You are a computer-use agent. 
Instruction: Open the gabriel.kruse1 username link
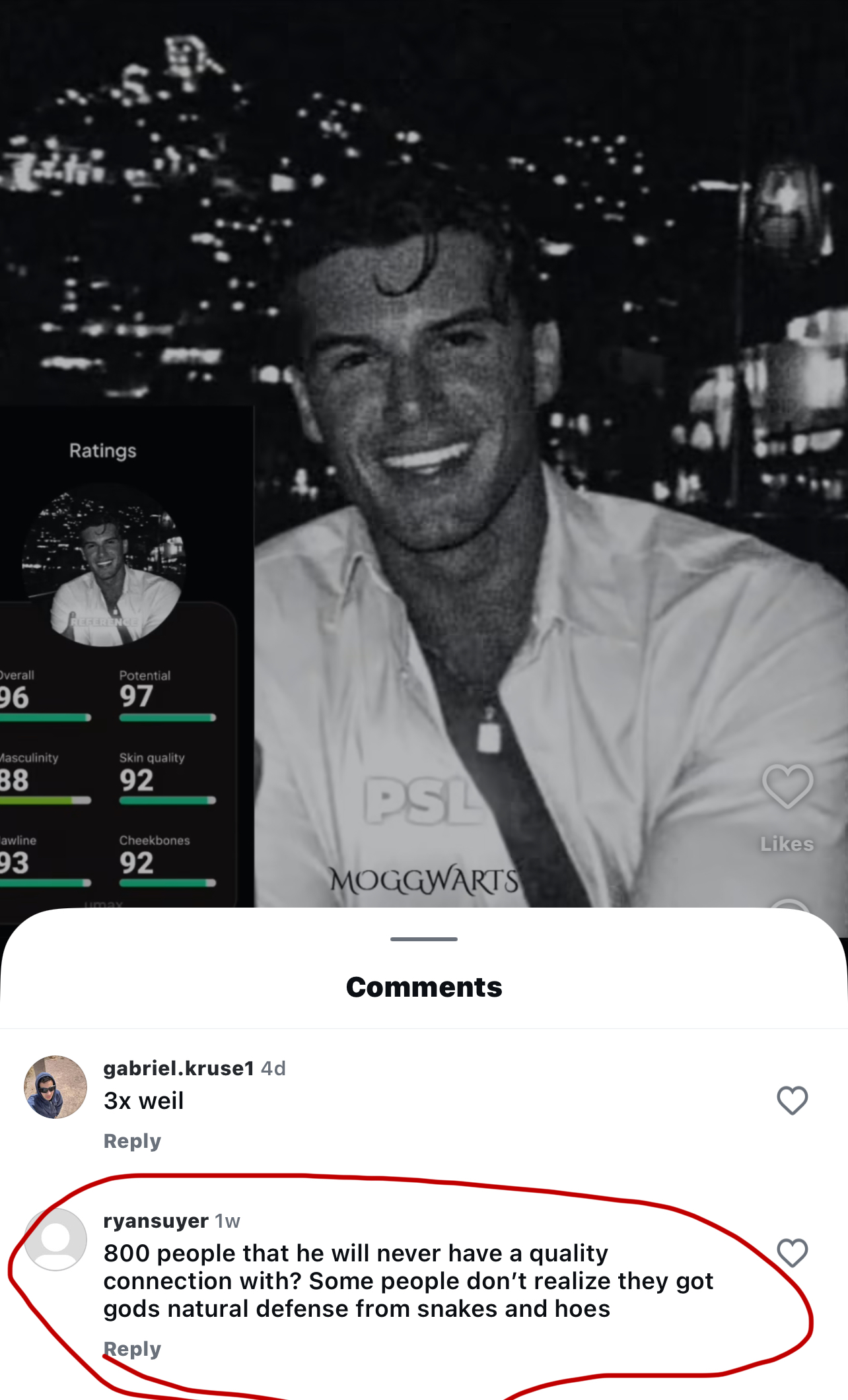[x=178, y=1068]
